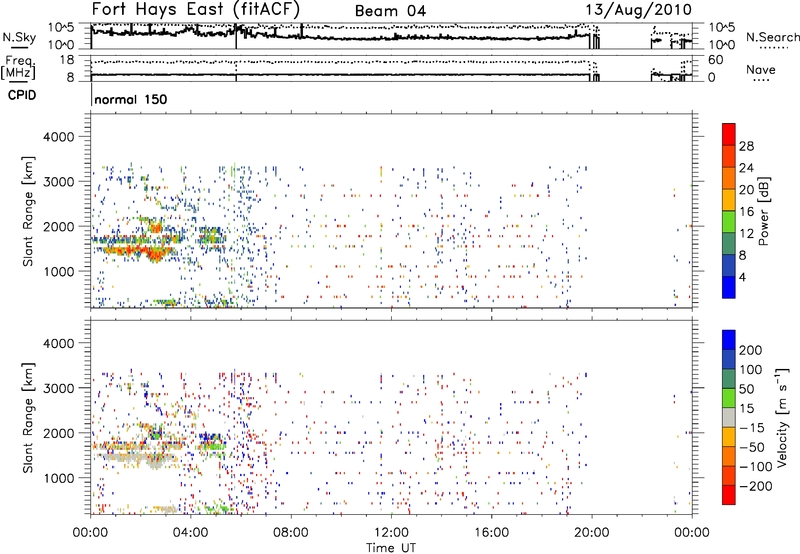Click the 'Fort Hays East (fitACF)' title
The image size is (800, 554).
click(196, 10)
